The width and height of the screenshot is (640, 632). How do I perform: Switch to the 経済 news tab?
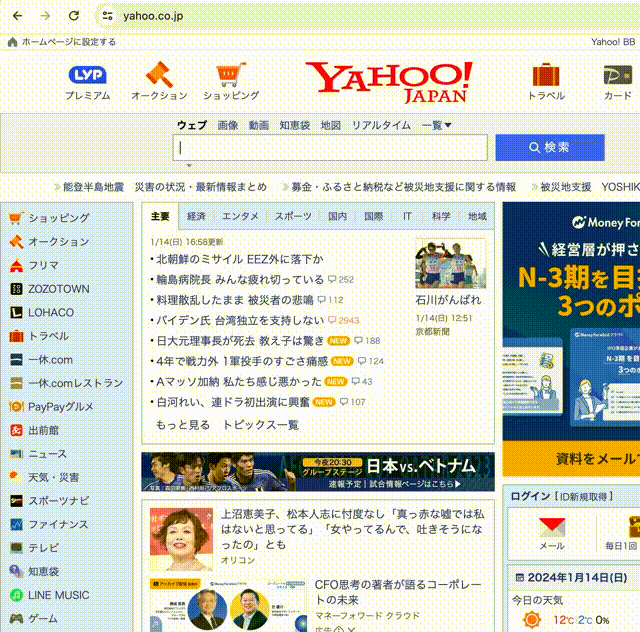click(196, 216)
